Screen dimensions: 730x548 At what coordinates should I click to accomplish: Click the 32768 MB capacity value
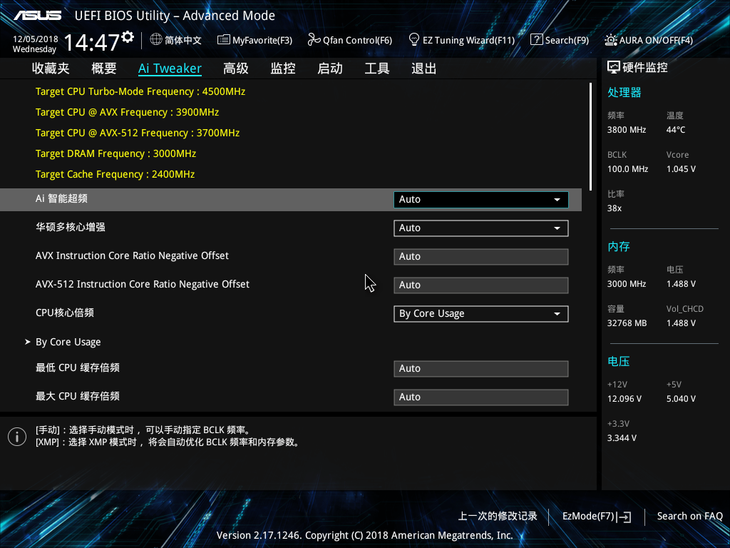coord(627,323)
